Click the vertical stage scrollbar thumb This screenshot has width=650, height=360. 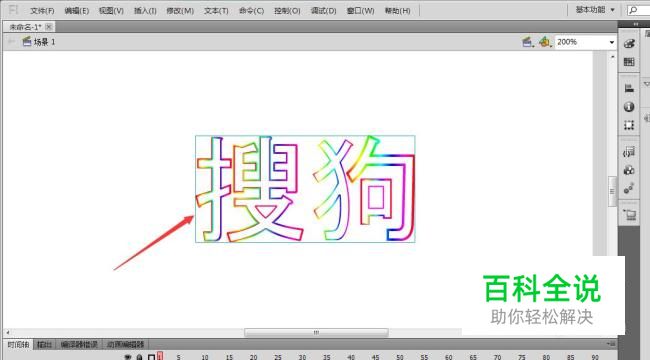coord(612,191)
